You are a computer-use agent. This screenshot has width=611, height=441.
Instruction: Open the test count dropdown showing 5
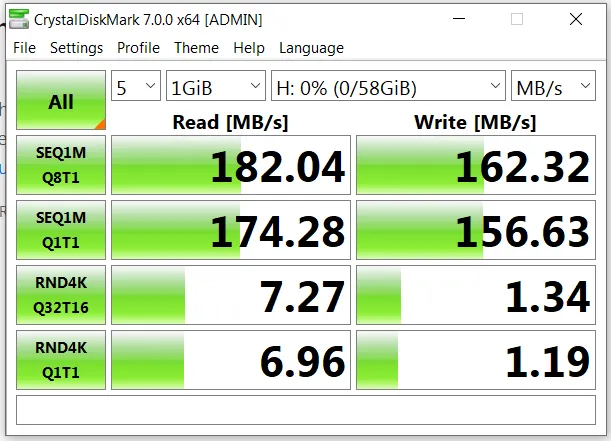pyautogui.click(x=136, y=86)
